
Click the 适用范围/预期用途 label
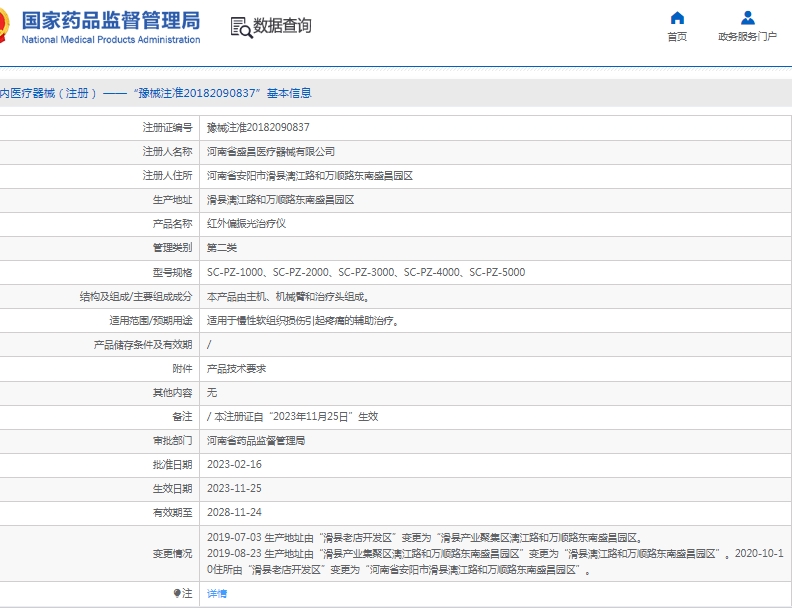coord(151,320)
